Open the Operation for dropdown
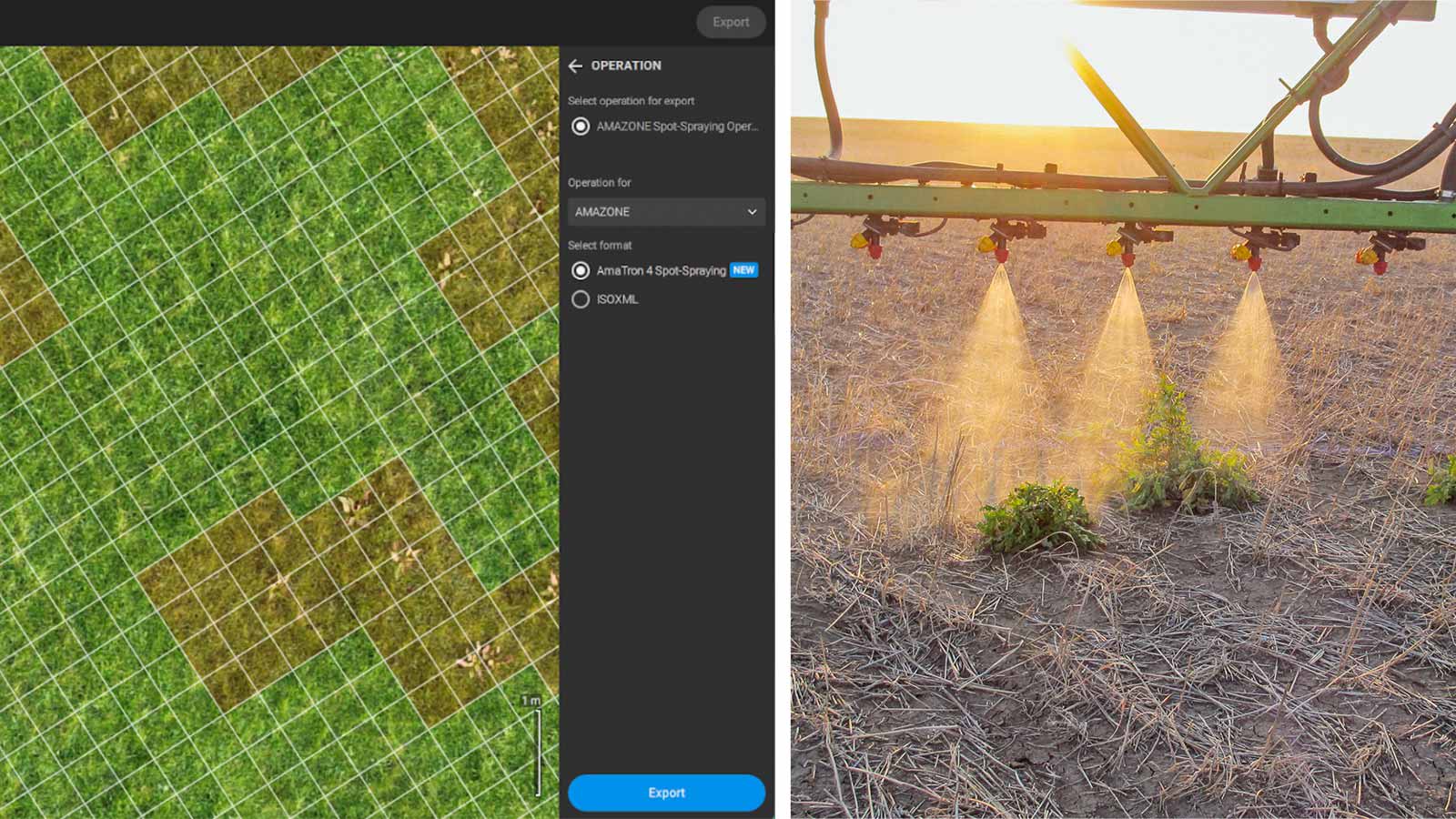Viewport: 1456px width, 819px height. point(666,212)
